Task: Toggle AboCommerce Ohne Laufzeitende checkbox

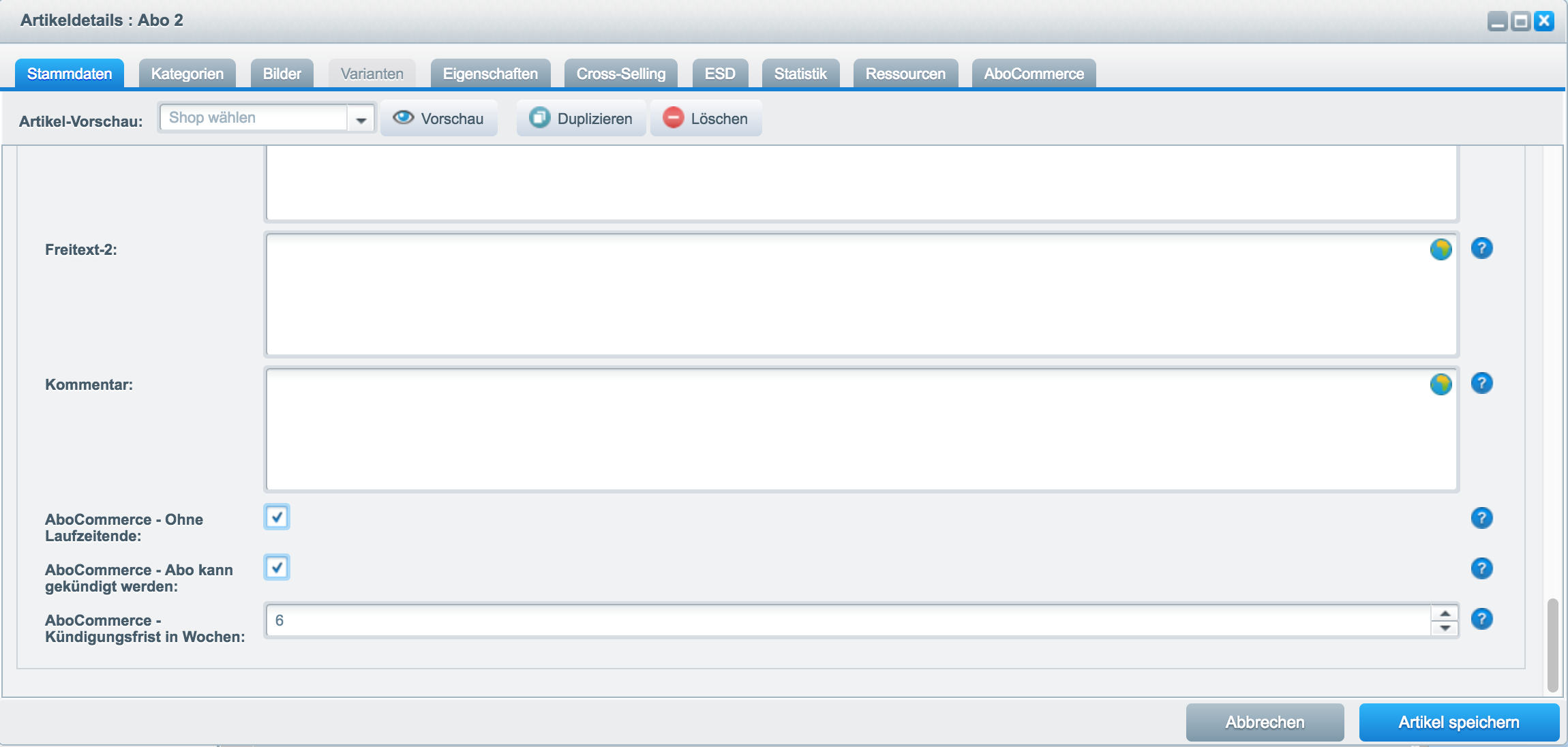Action: tap(277, 517)
